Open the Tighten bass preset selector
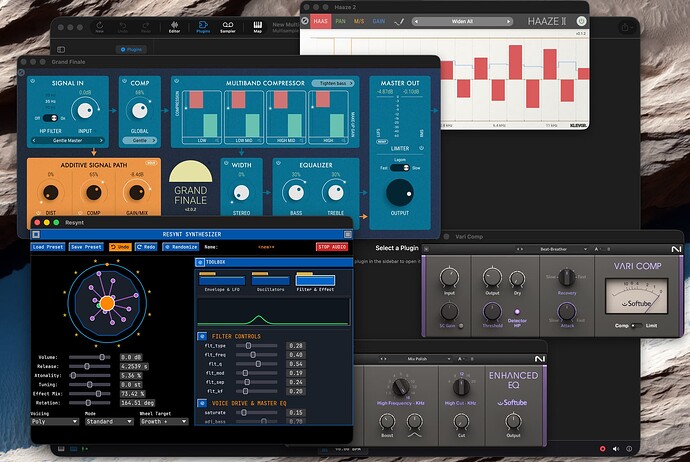The height and width of the screenshot is (462, 690). point(334,83)
